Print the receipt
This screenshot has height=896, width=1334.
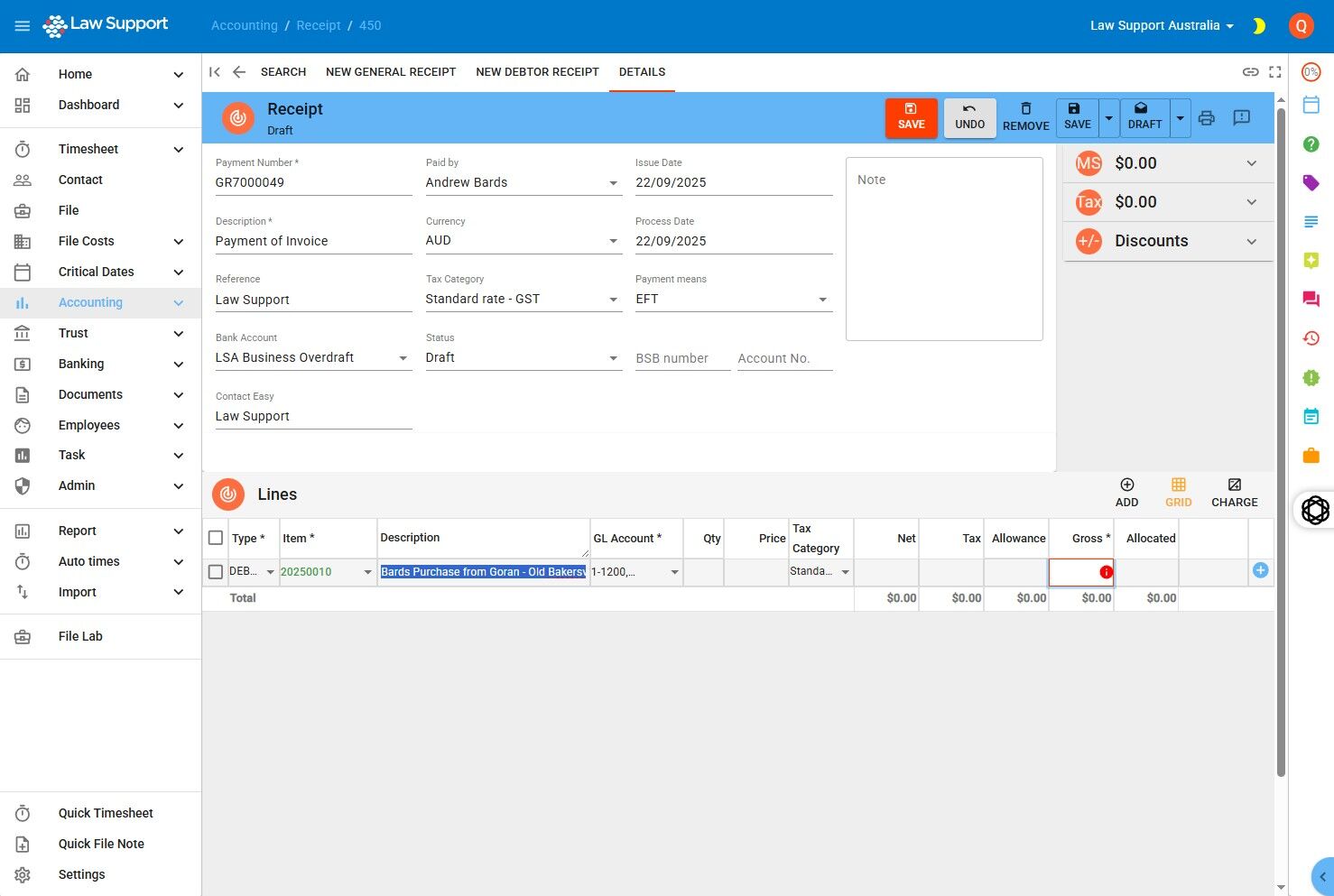tap(1207, 118)
